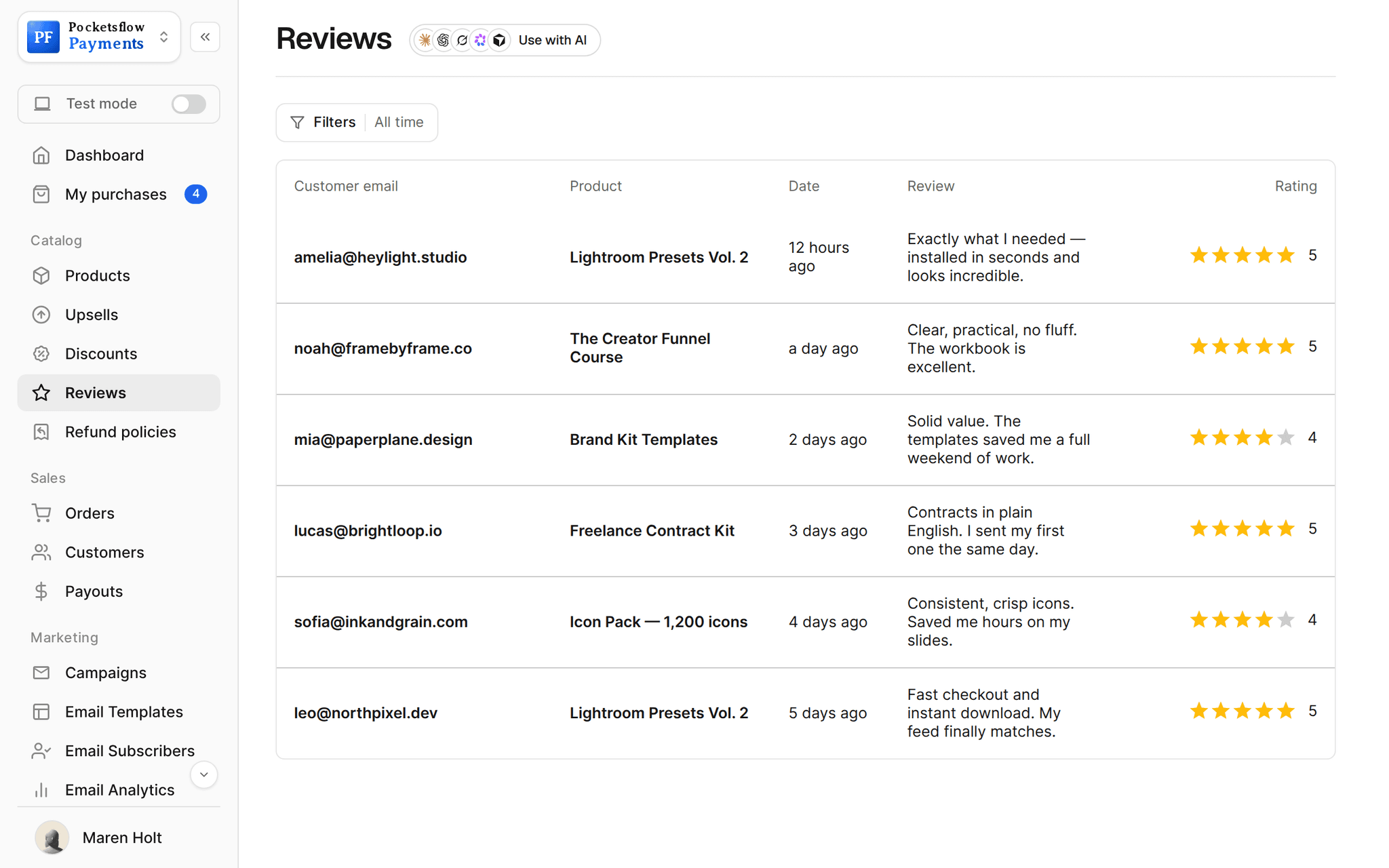Click the Reviews star icon in sidebar

pyautogui.click(x=41, y=393)
